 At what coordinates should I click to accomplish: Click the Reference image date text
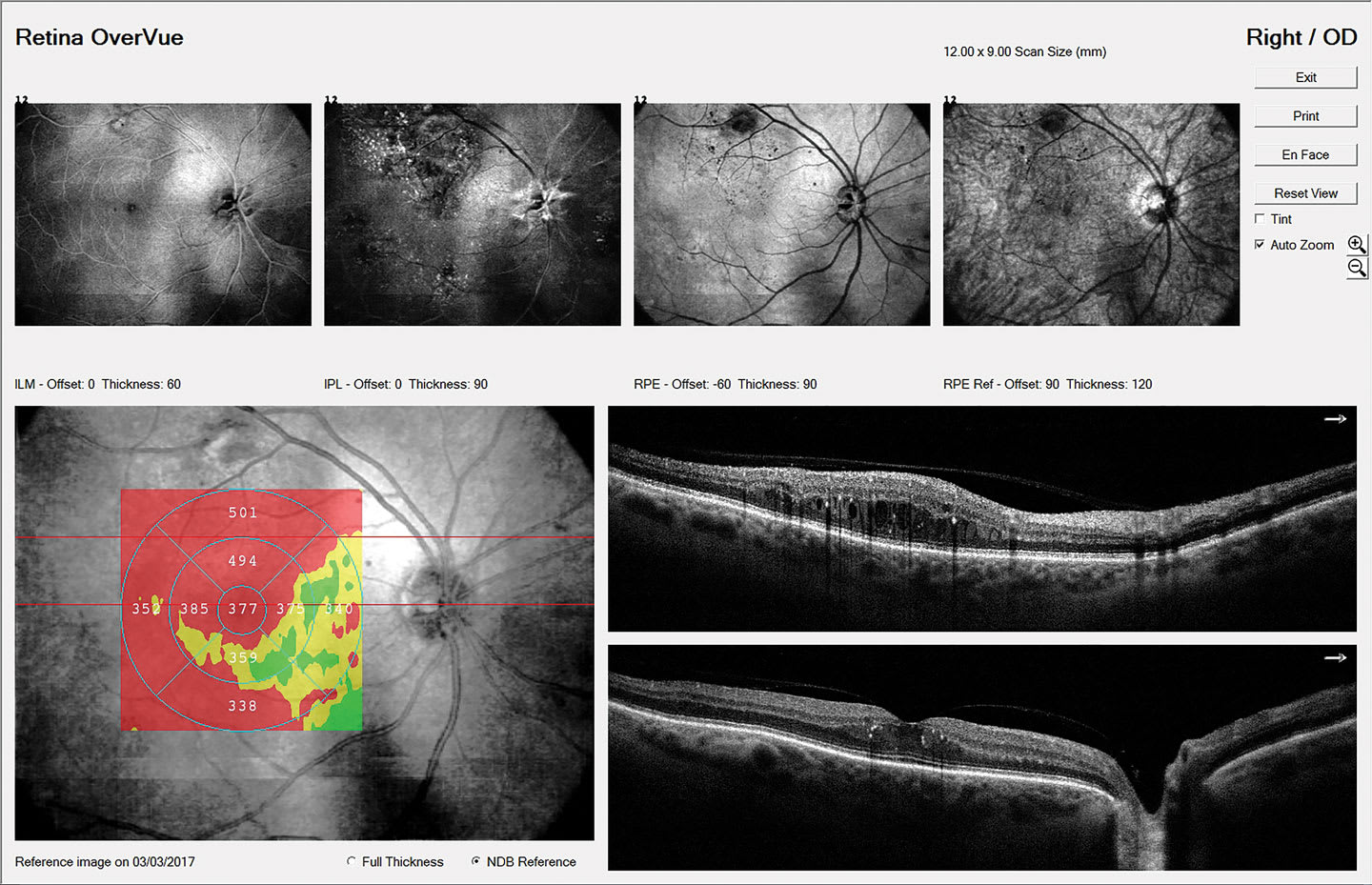[x=105, y=861]
